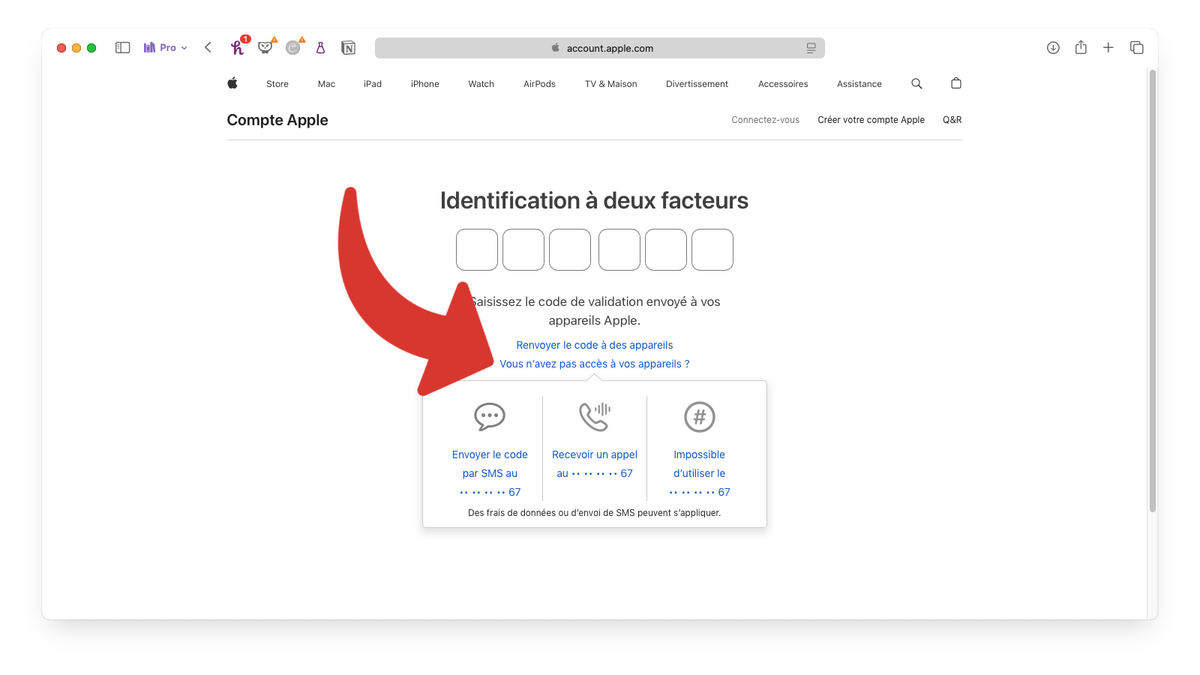Screen dimensions: 1200x675
Task: Open the owl-face extension icon with orange badge
Action: coord(266,47)
